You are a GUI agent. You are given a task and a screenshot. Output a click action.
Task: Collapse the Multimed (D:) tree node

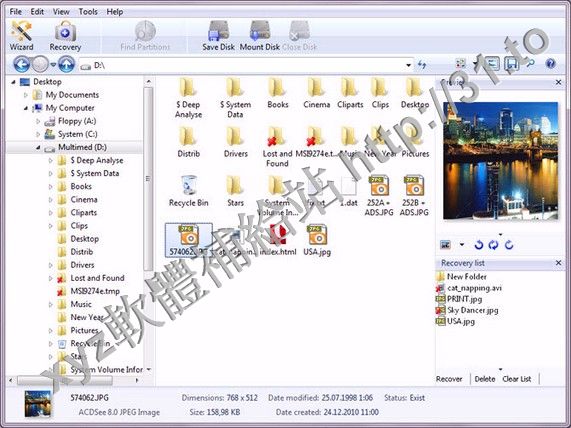pyautogui.click(x=38, y=148)
